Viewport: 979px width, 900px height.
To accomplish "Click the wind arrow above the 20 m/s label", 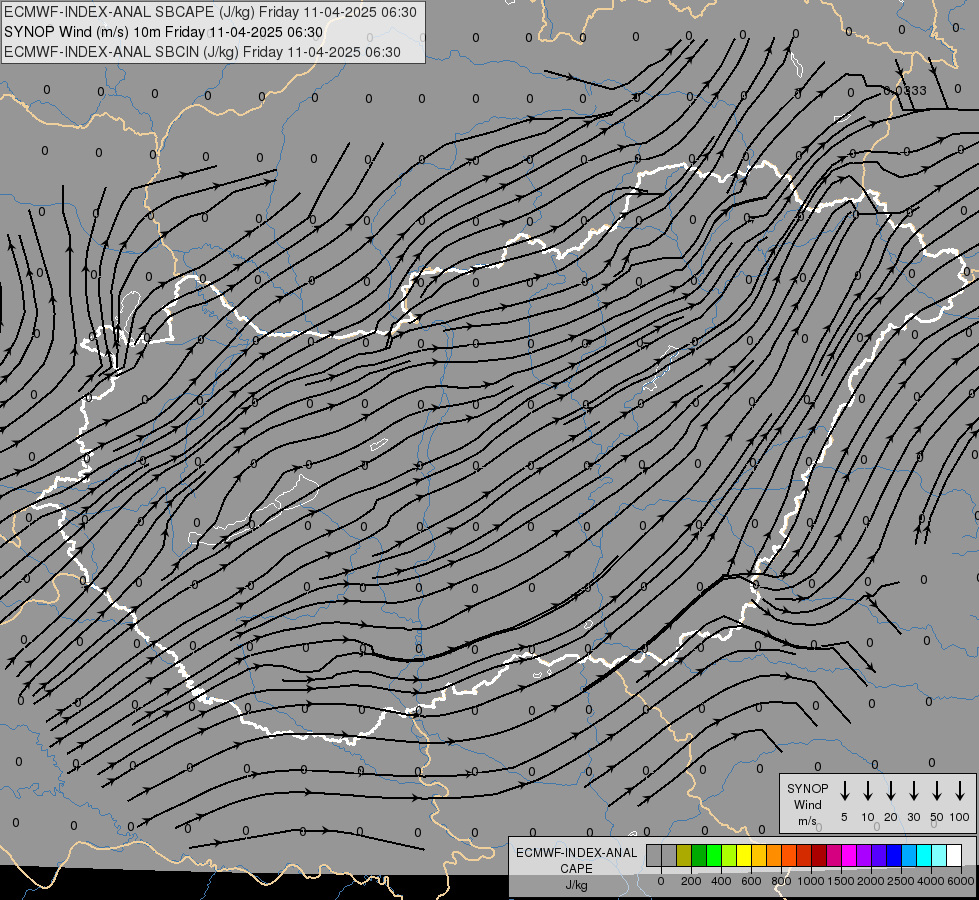I will [x=891, y=790].
